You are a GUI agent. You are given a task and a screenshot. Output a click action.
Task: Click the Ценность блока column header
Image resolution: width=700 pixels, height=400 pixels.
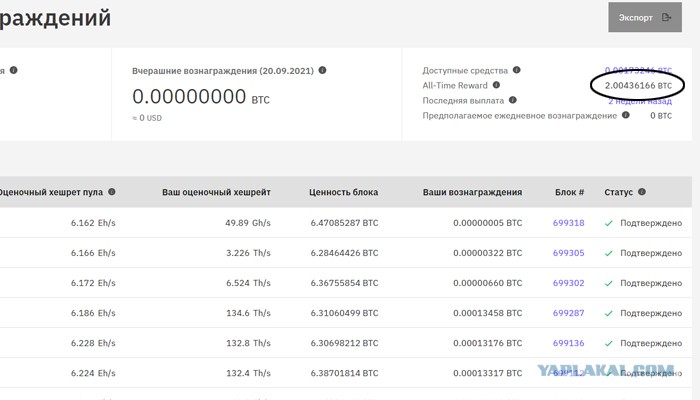pos(343,192)
